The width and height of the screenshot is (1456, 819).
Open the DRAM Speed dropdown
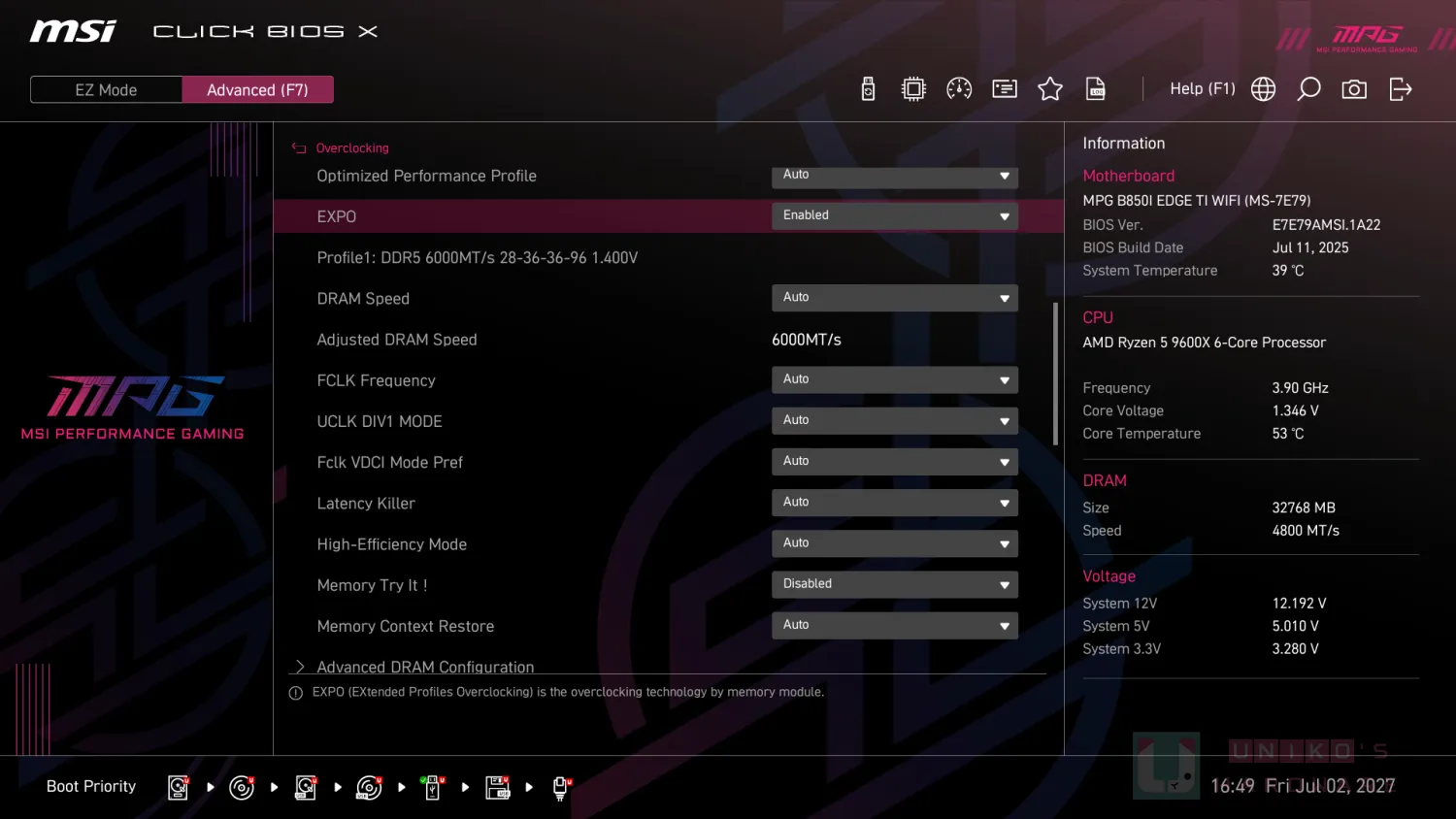[x=895, y=298]
